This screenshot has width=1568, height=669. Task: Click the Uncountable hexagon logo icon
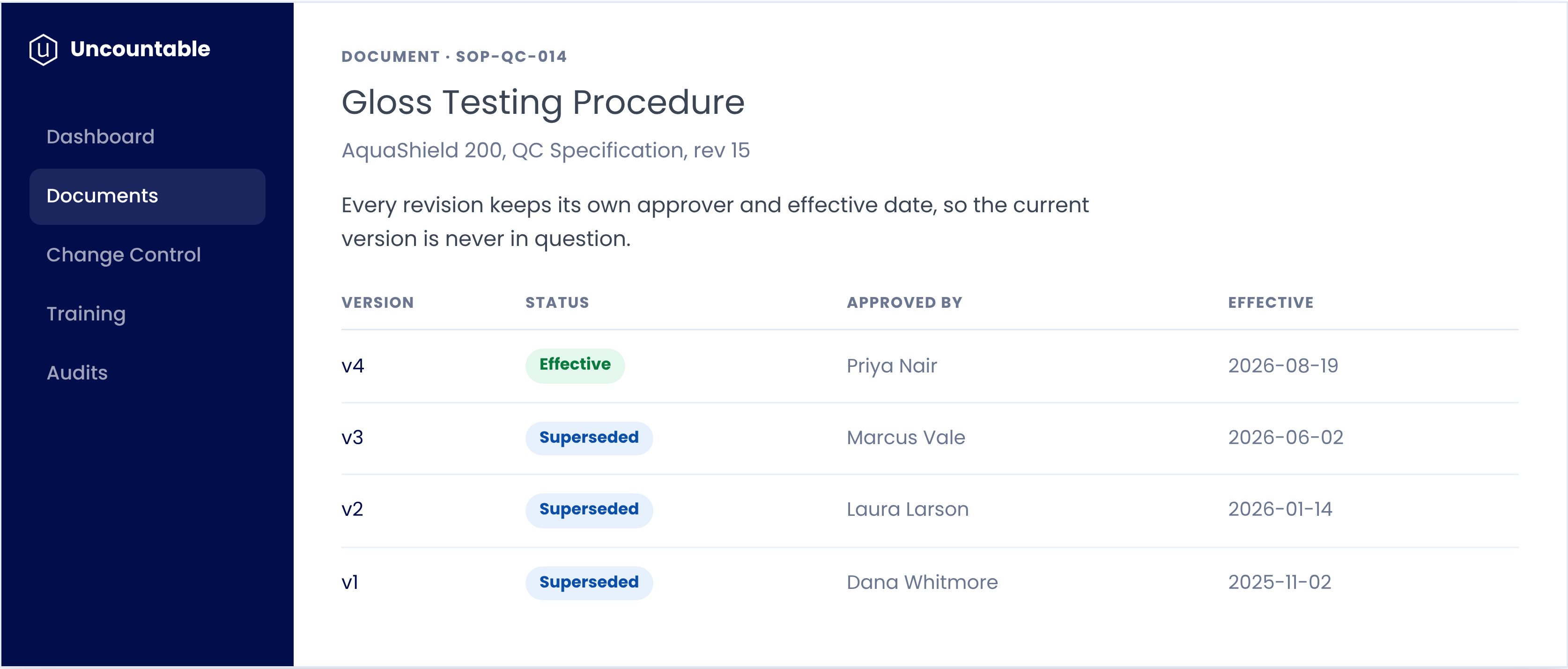click(x=43, y=49)
